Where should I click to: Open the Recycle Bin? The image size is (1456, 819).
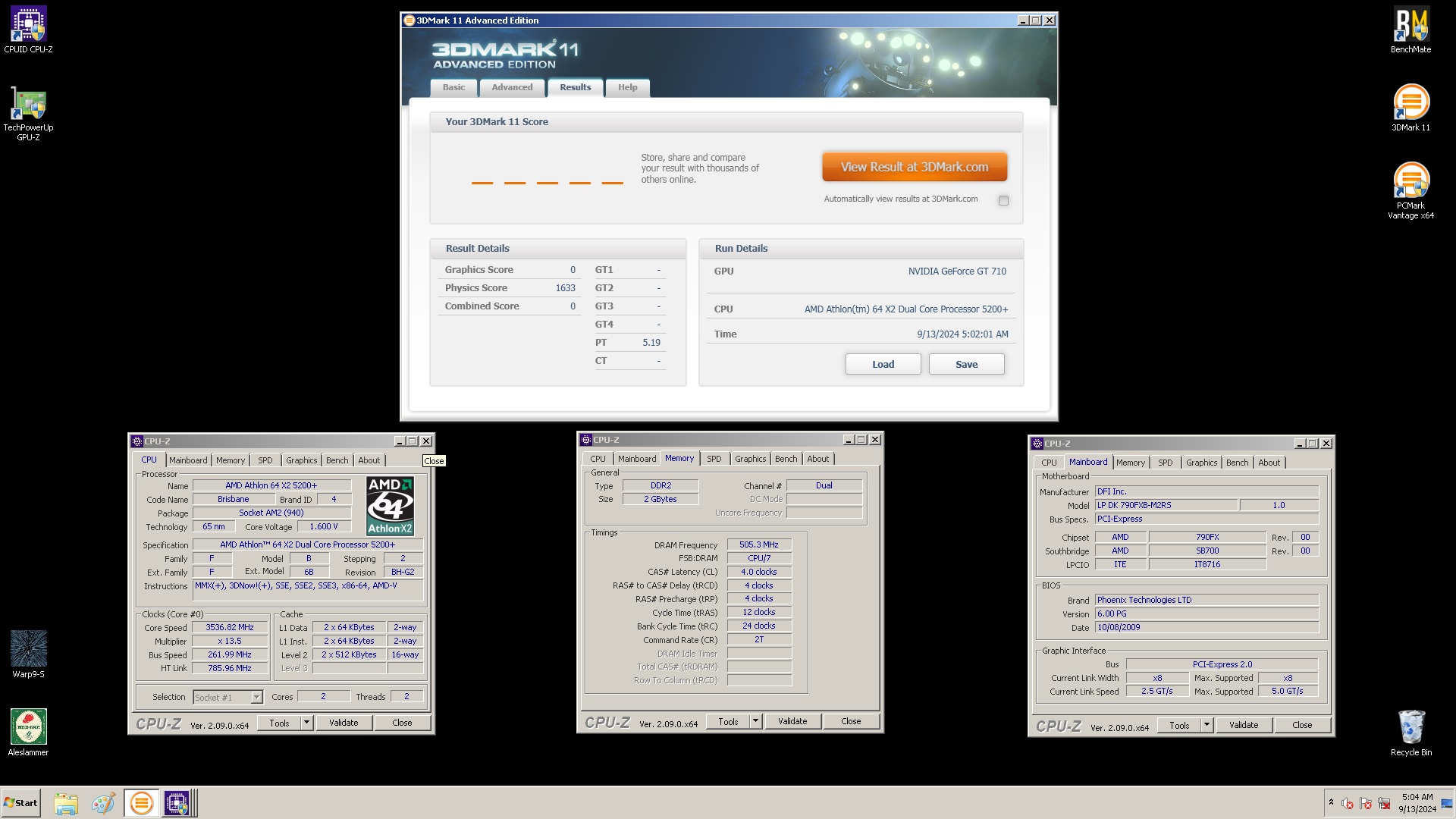[1410, 733]
